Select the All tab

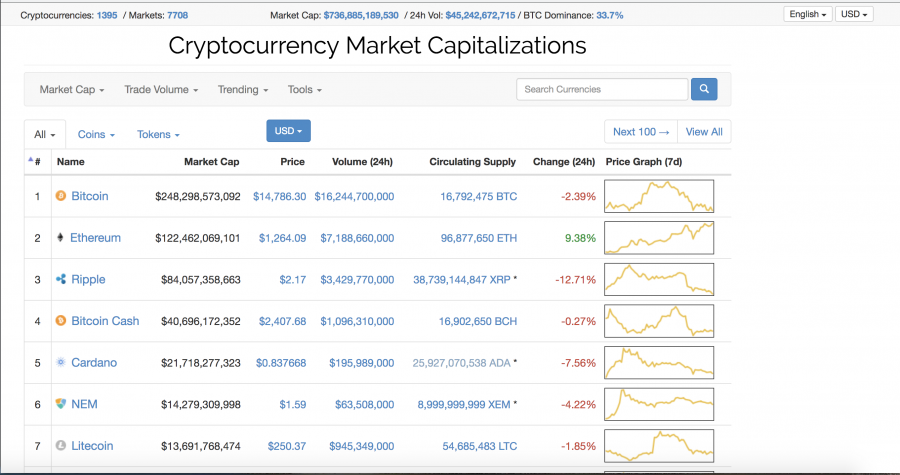[45, 134]
